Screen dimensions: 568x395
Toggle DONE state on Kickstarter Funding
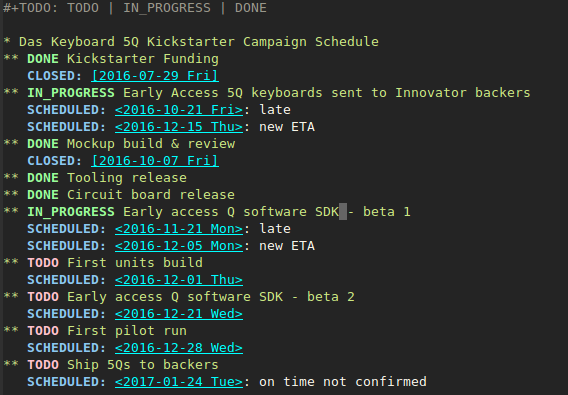pyautogui.click(x=43, y=59)
